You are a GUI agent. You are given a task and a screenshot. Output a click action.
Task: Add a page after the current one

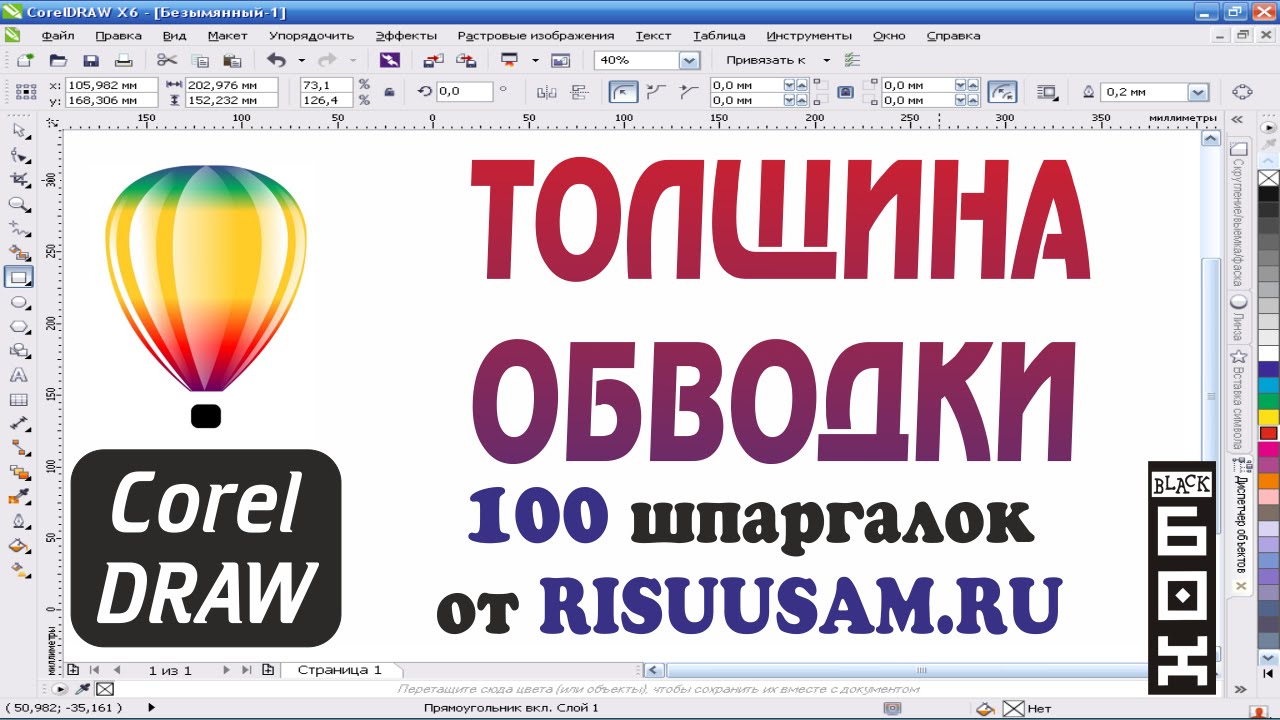click(267, 670)
